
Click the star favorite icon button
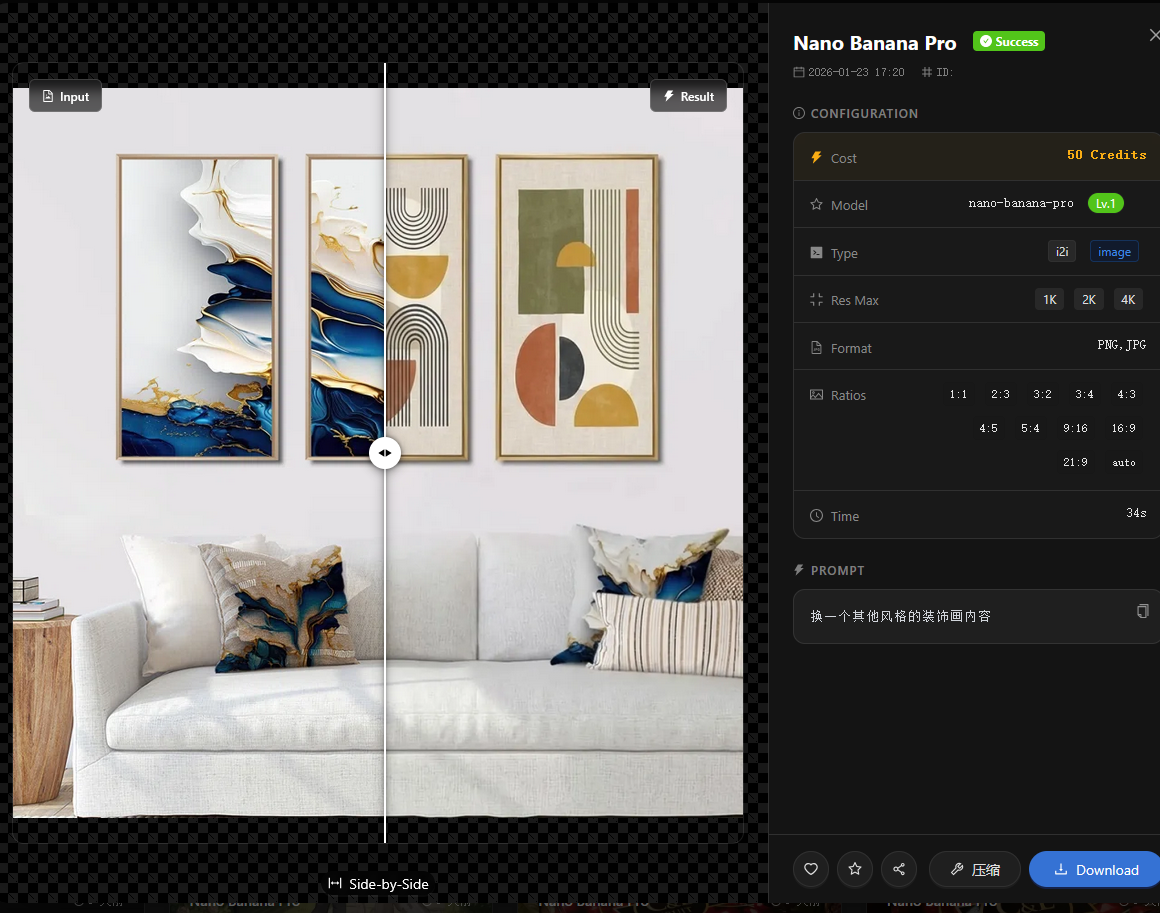click(855, 869)
